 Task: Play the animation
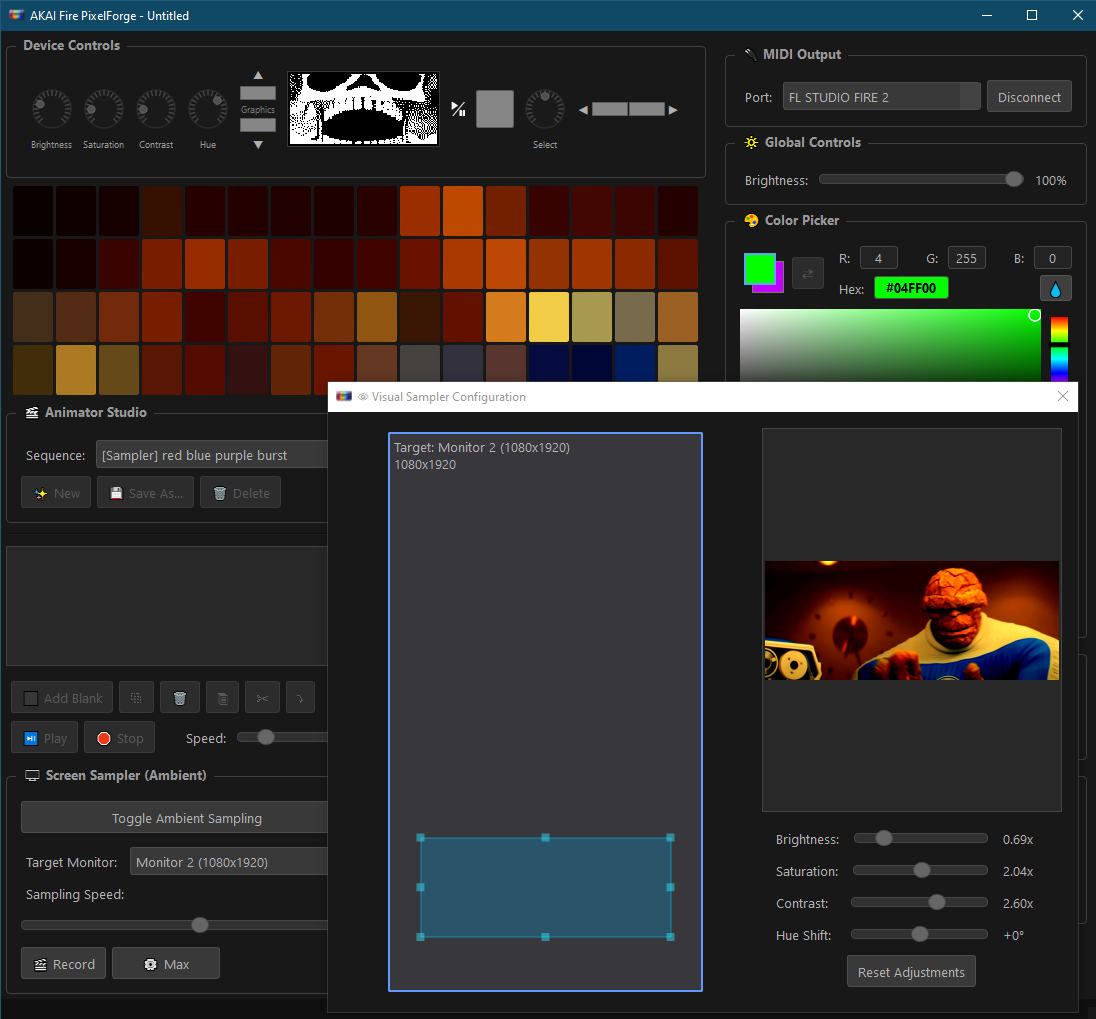pos(45,738)
